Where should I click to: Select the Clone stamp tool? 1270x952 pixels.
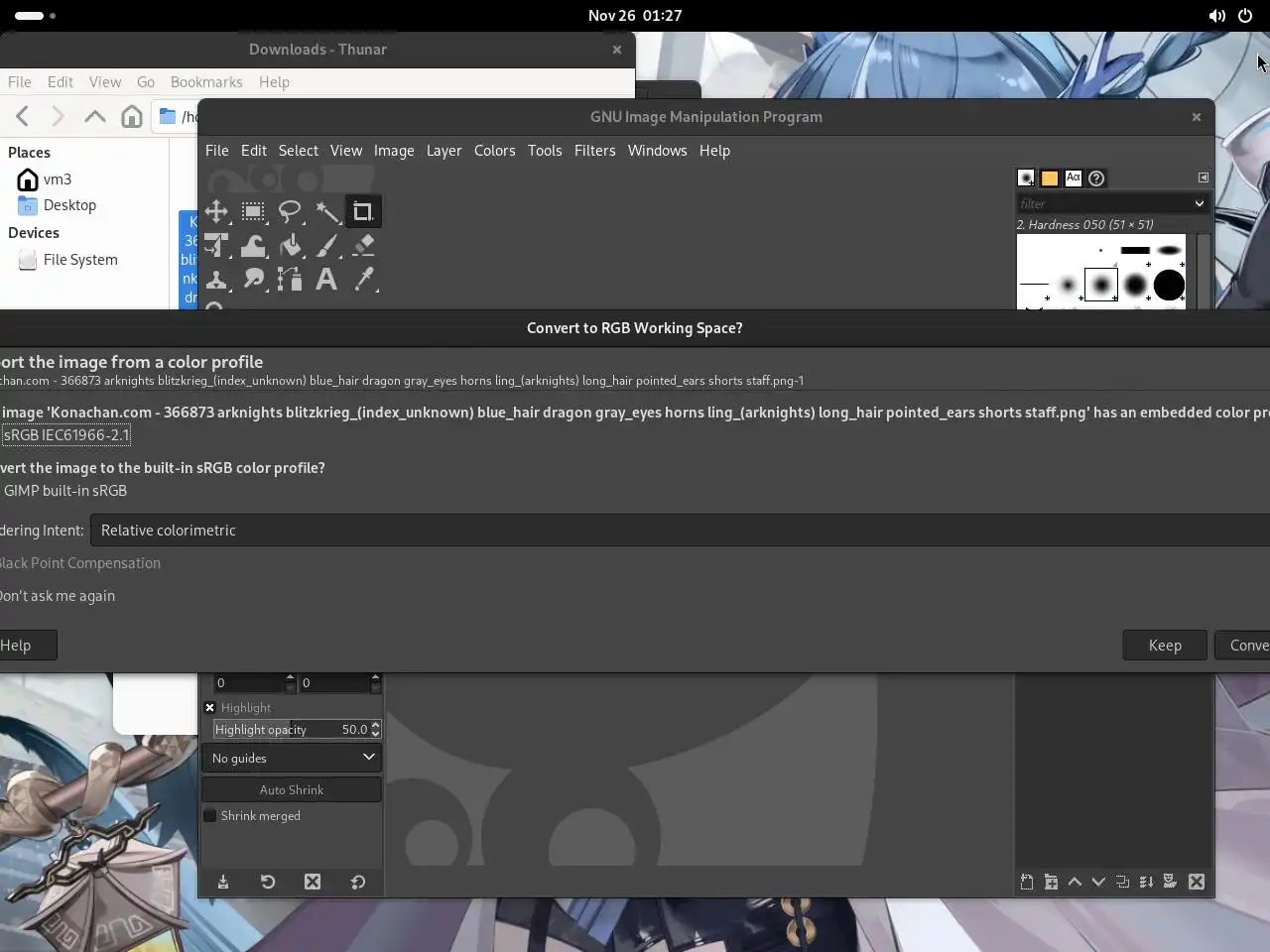(x=216, y=280)
